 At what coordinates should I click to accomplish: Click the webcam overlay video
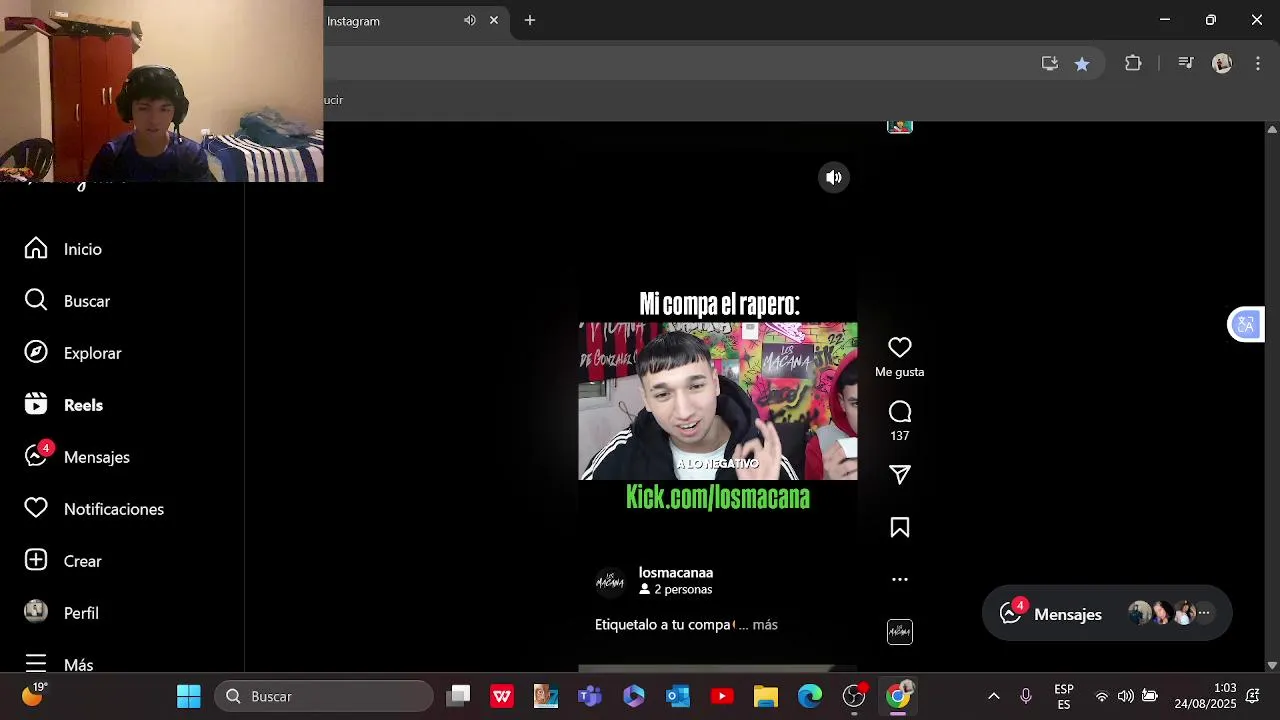161,91
